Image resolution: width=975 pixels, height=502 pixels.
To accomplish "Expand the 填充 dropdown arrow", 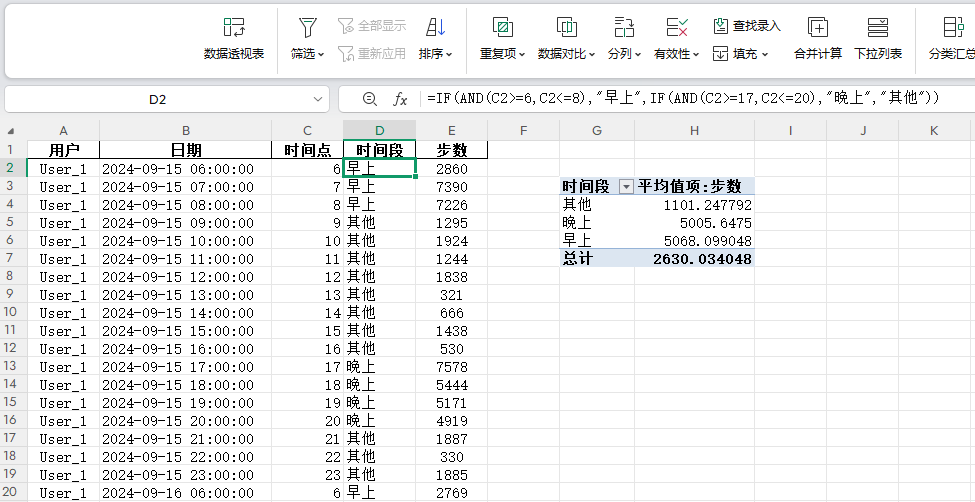I will pyautogui.click(x=765, y=55).
